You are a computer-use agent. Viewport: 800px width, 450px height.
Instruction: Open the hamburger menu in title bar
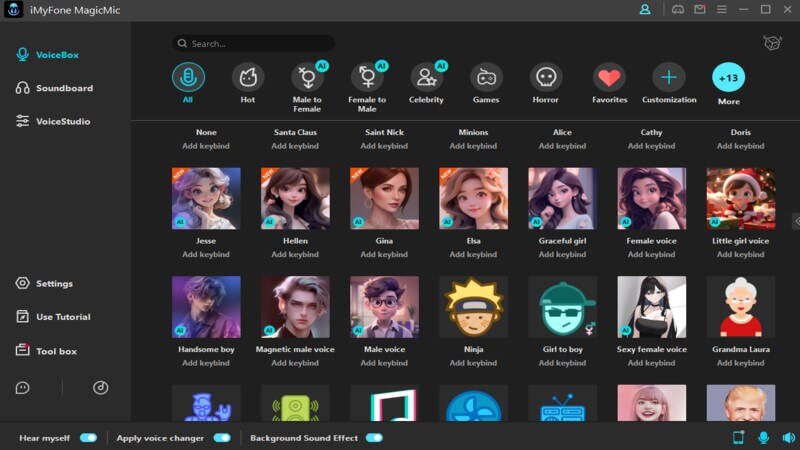721,9
